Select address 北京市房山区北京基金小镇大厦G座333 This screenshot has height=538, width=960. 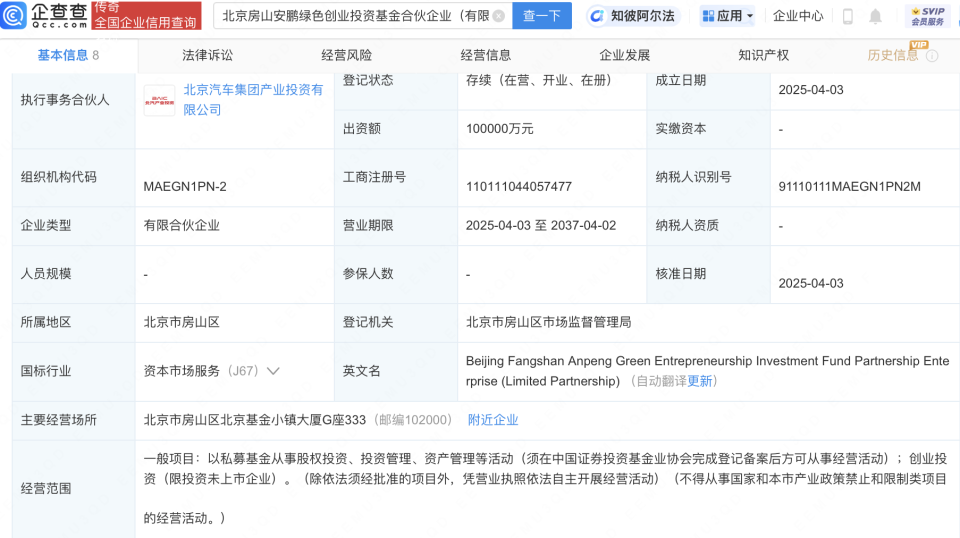click(x=255, y=420)
